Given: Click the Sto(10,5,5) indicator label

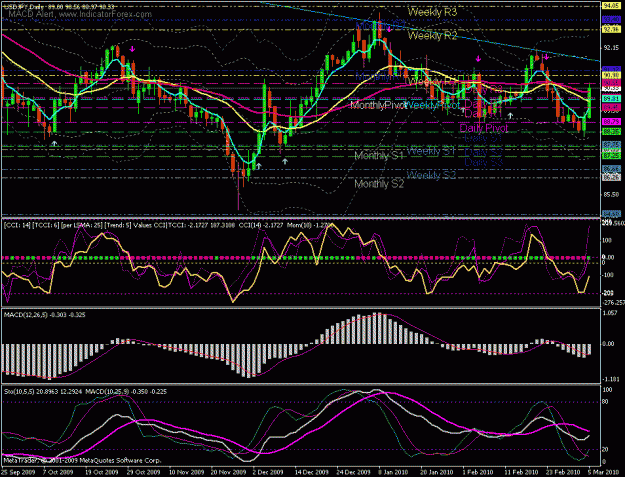Looking at the screenshot, I should coord(43,392).
